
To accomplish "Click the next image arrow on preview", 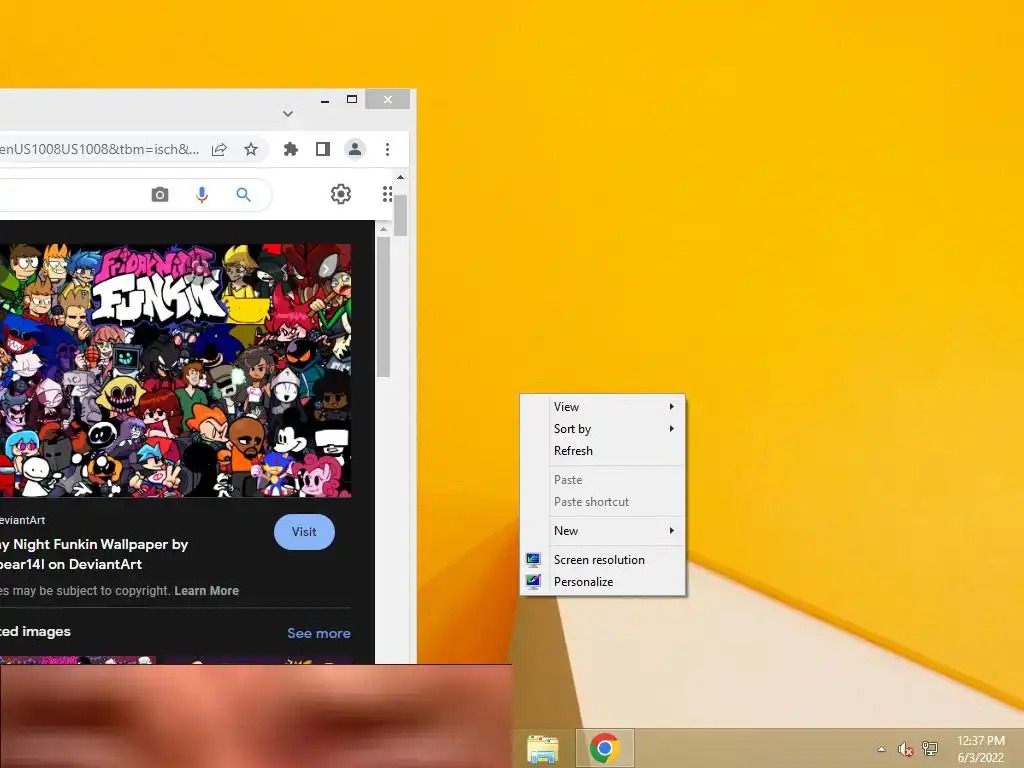I will pyautogui.click(x=326, y=269).
